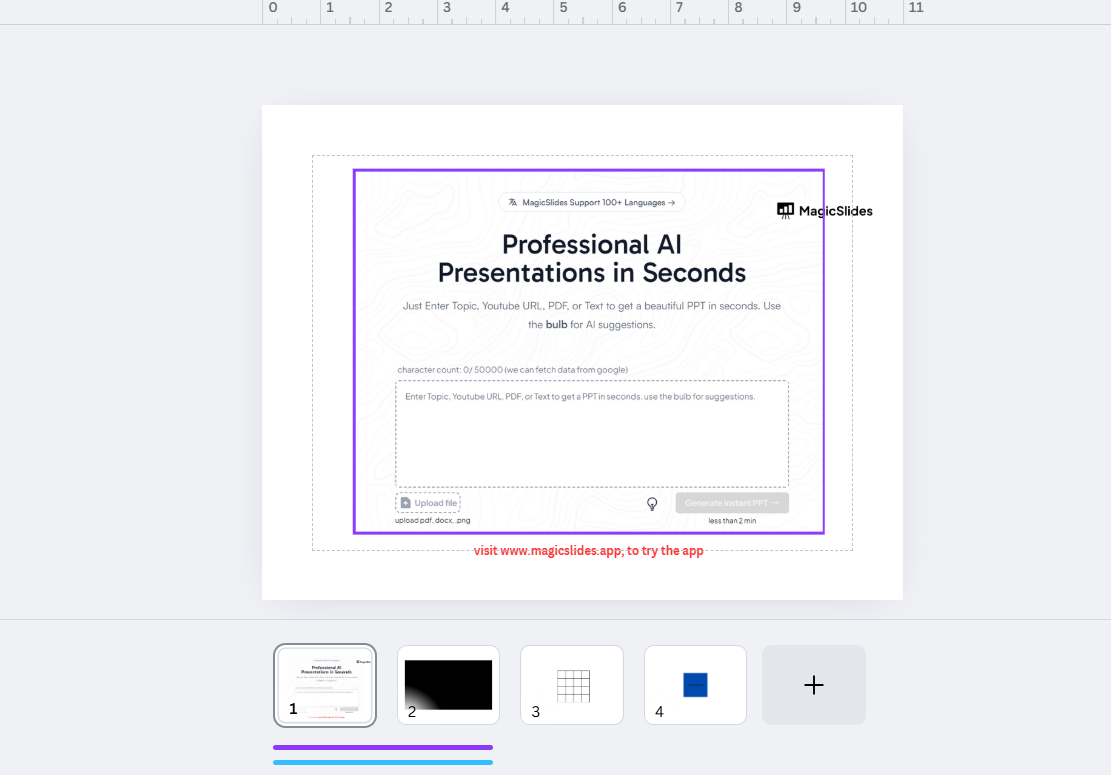Screen dimensions: 1111x775
Task: Click MagicSlides Support 100+ Languages pill
Action: 592,203
